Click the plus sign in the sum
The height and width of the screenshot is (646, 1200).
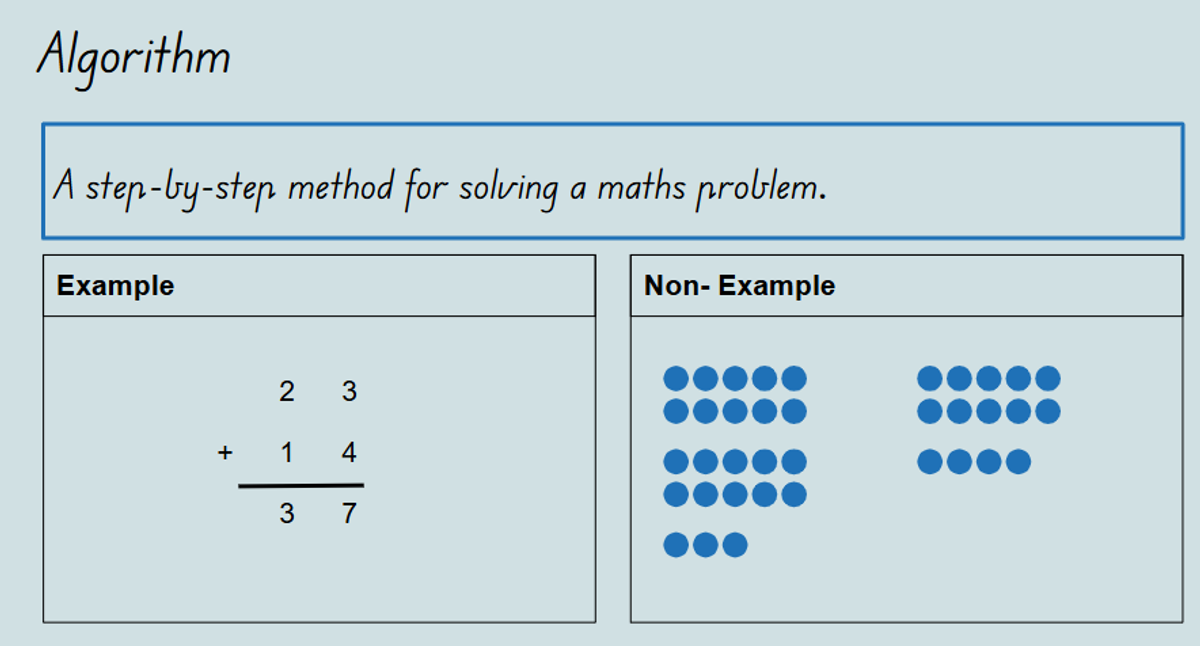point(225,453)
